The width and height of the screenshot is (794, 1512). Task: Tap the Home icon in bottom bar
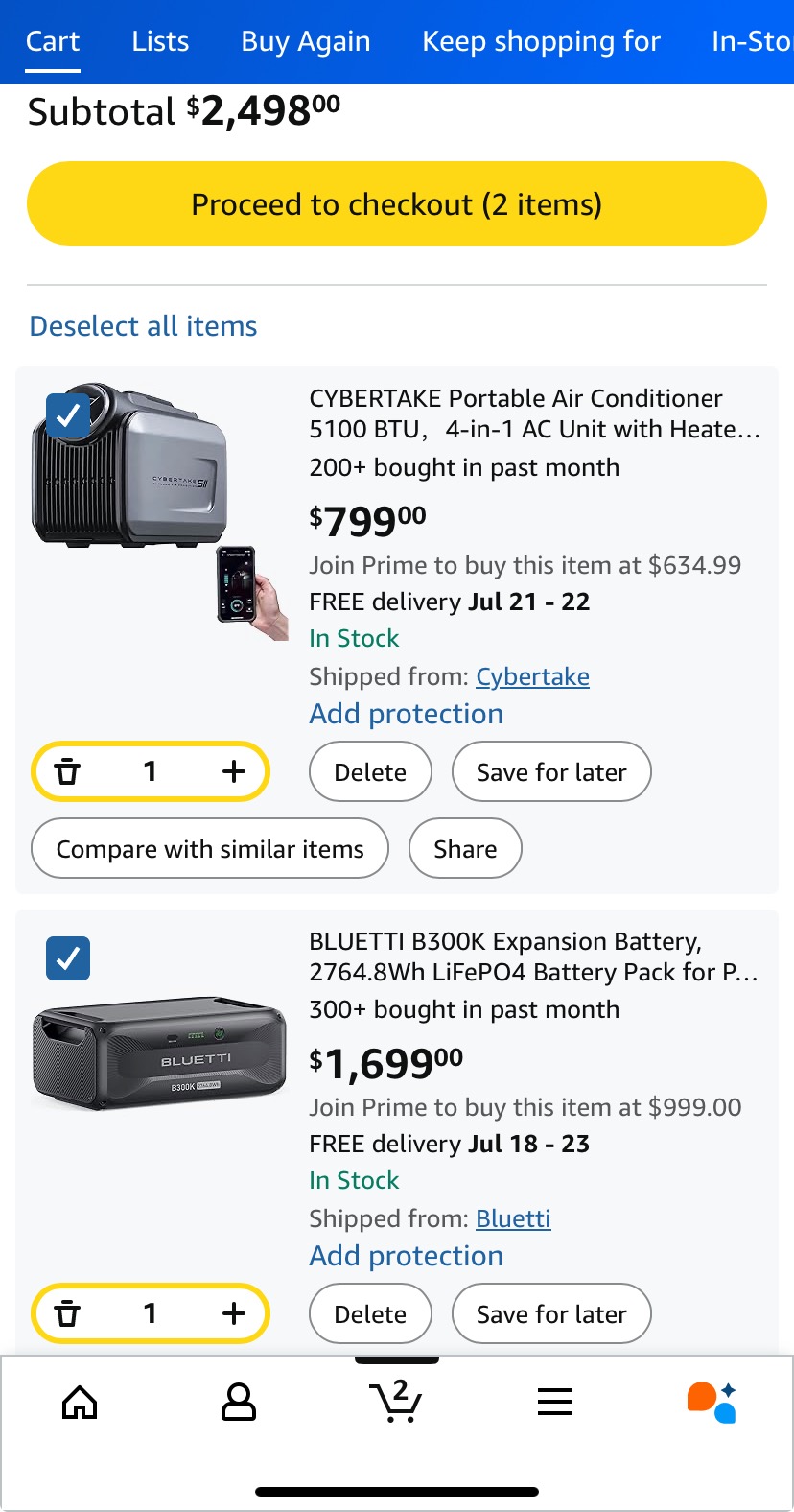pyautogui.click(x=80, y=1404)
